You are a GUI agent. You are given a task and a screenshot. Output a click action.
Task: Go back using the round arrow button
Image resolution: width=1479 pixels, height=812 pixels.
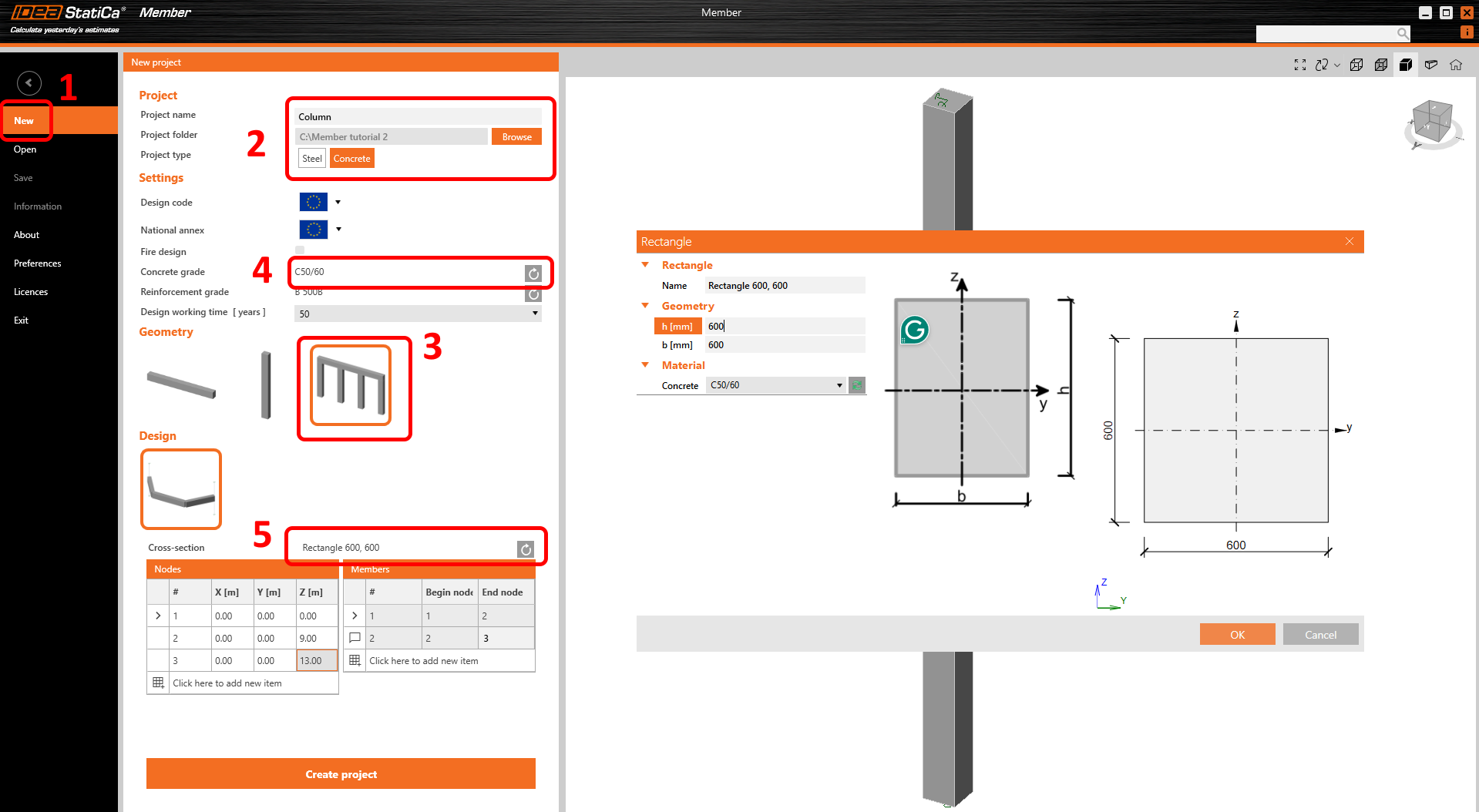[x=29, y=82]
